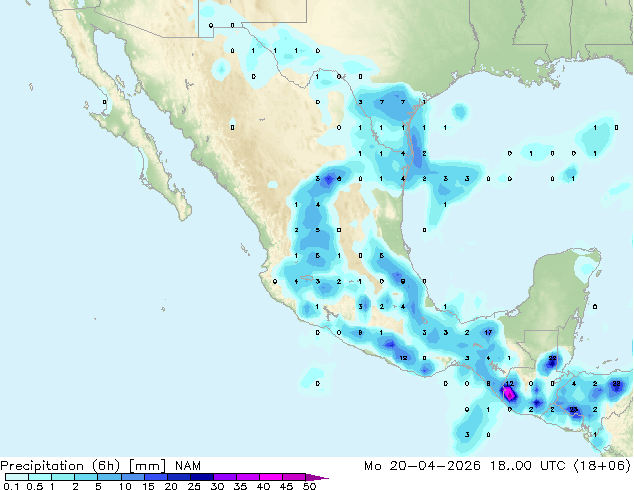Click the weekday label 'Mo'

coord(372,466)
